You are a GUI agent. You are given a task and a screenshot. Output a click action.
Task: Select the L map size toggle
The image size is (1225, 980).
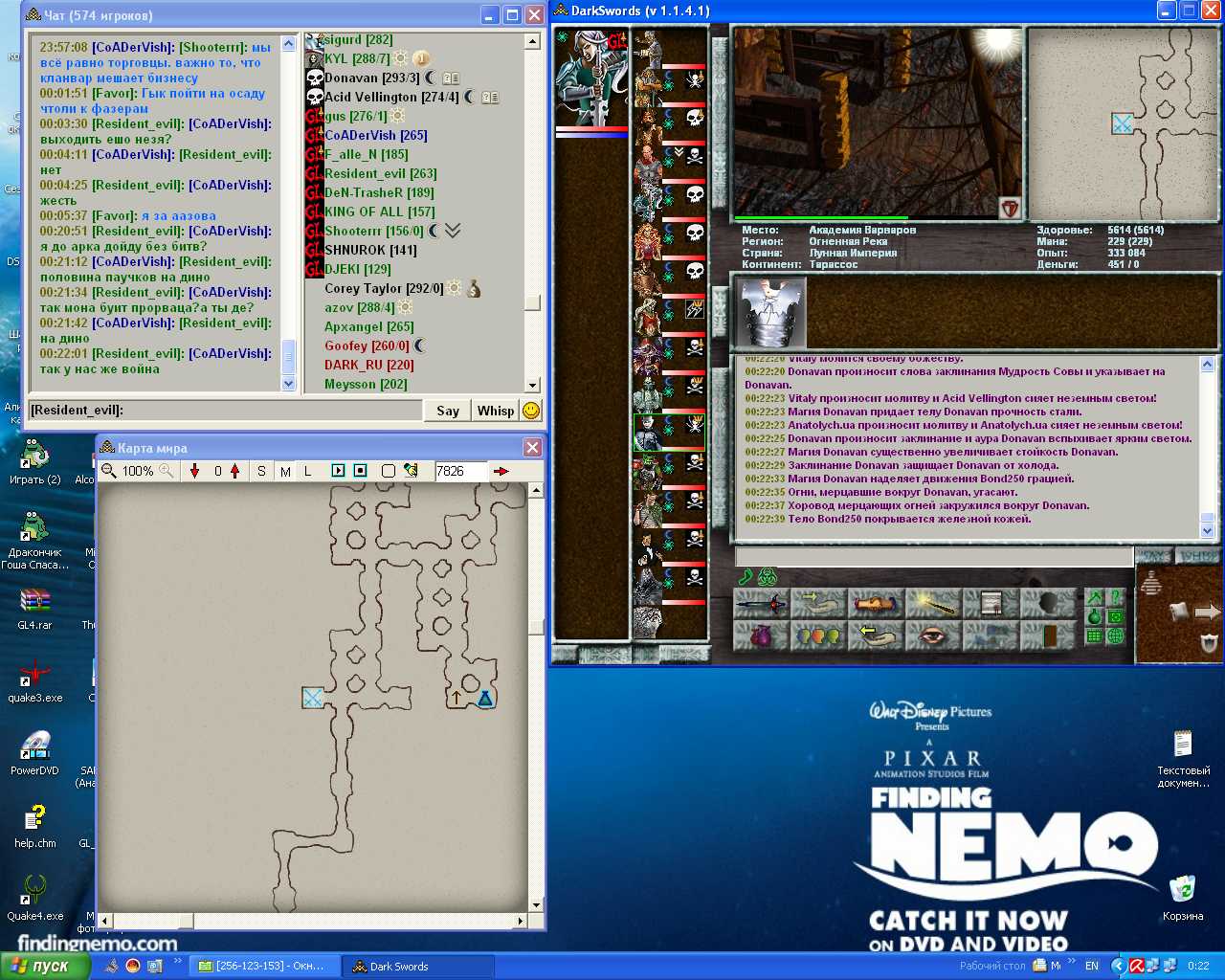click(x=308, y=471)
